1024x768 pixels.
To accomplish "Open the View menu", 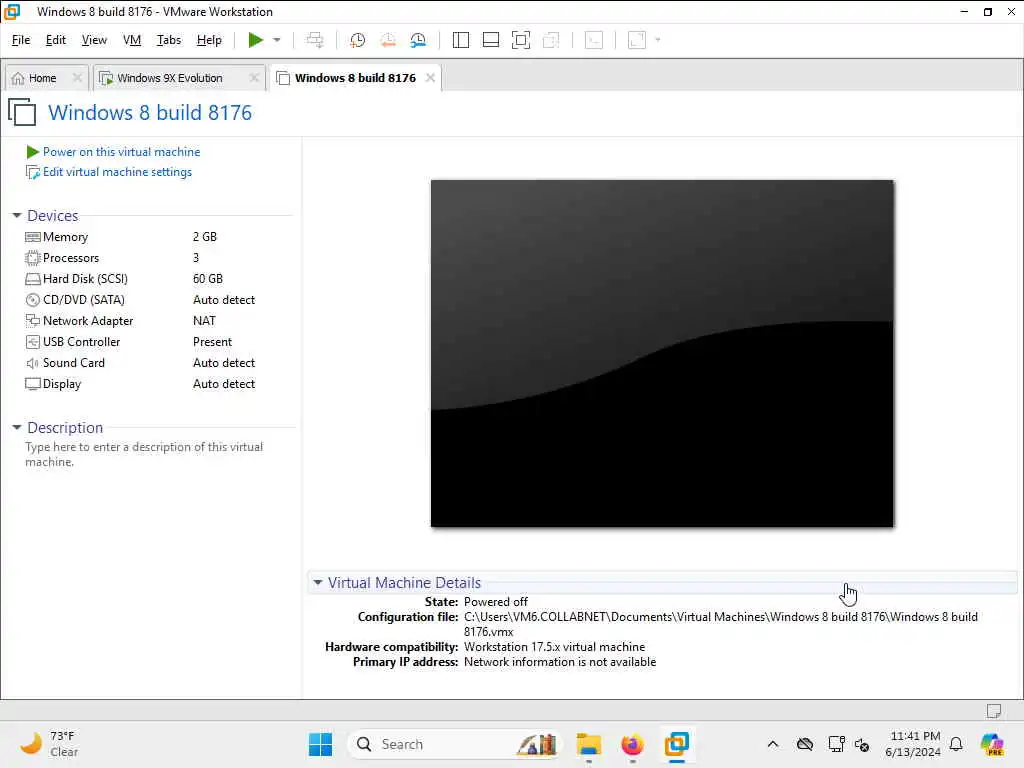I will [94, 40].
